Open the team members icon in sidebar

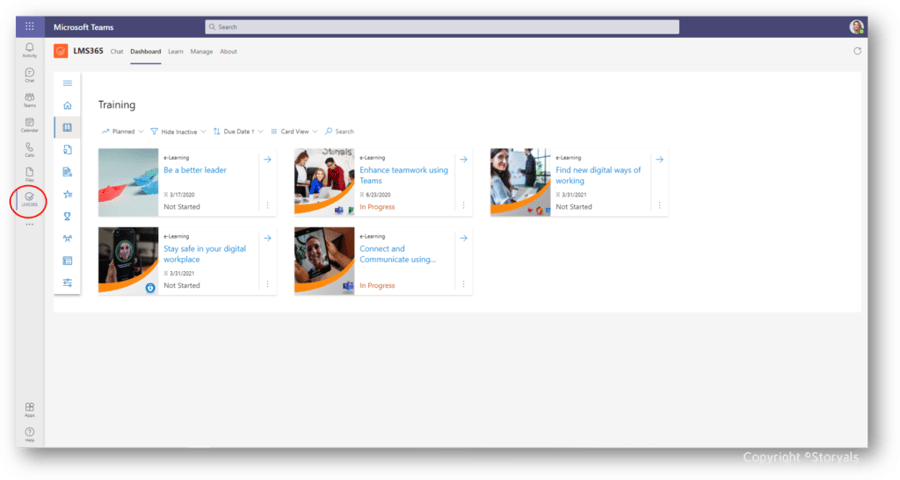[67, 238]
